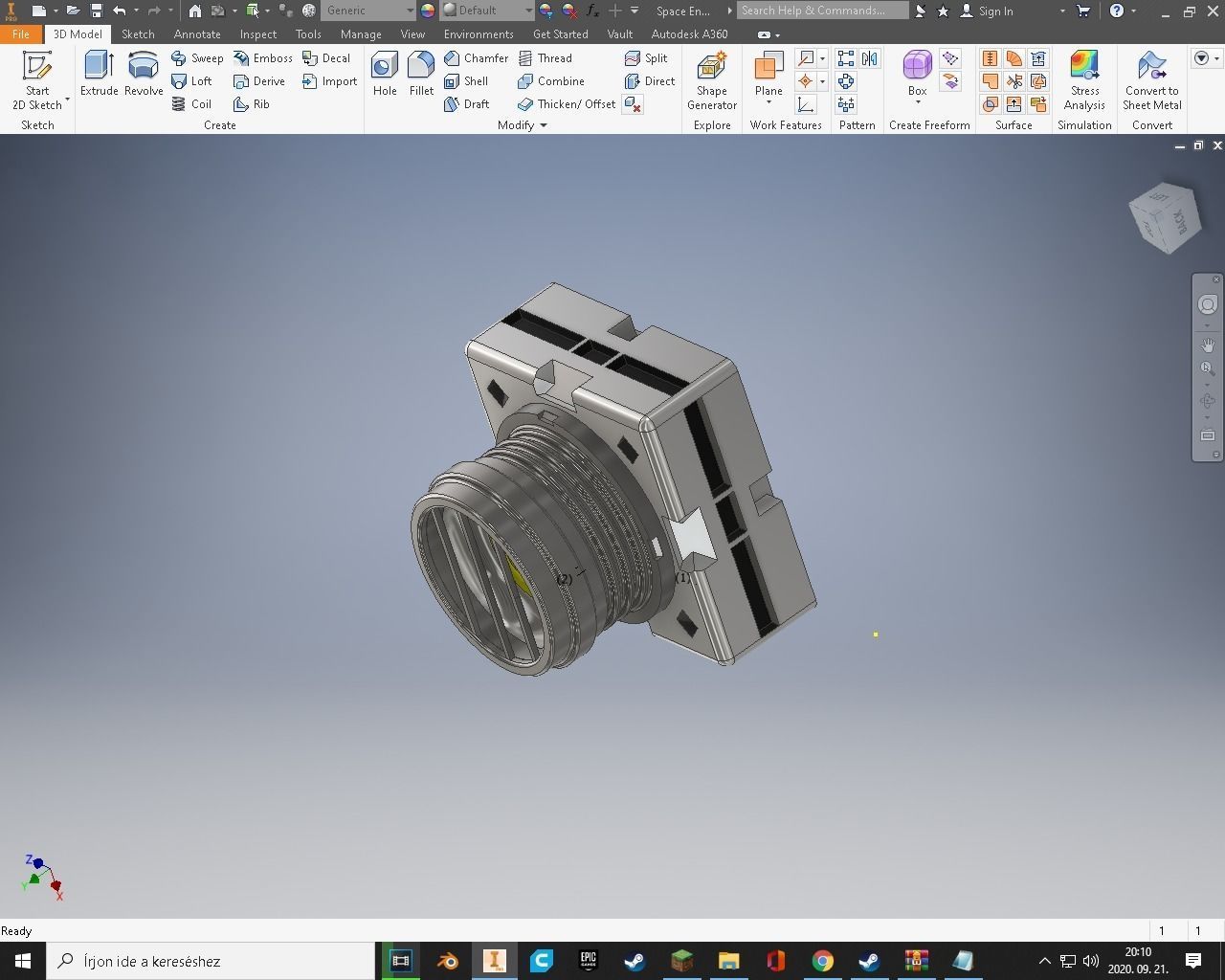Open the Tools ribbon tab
Screen dimensions: 1225x980
[307, 33]
